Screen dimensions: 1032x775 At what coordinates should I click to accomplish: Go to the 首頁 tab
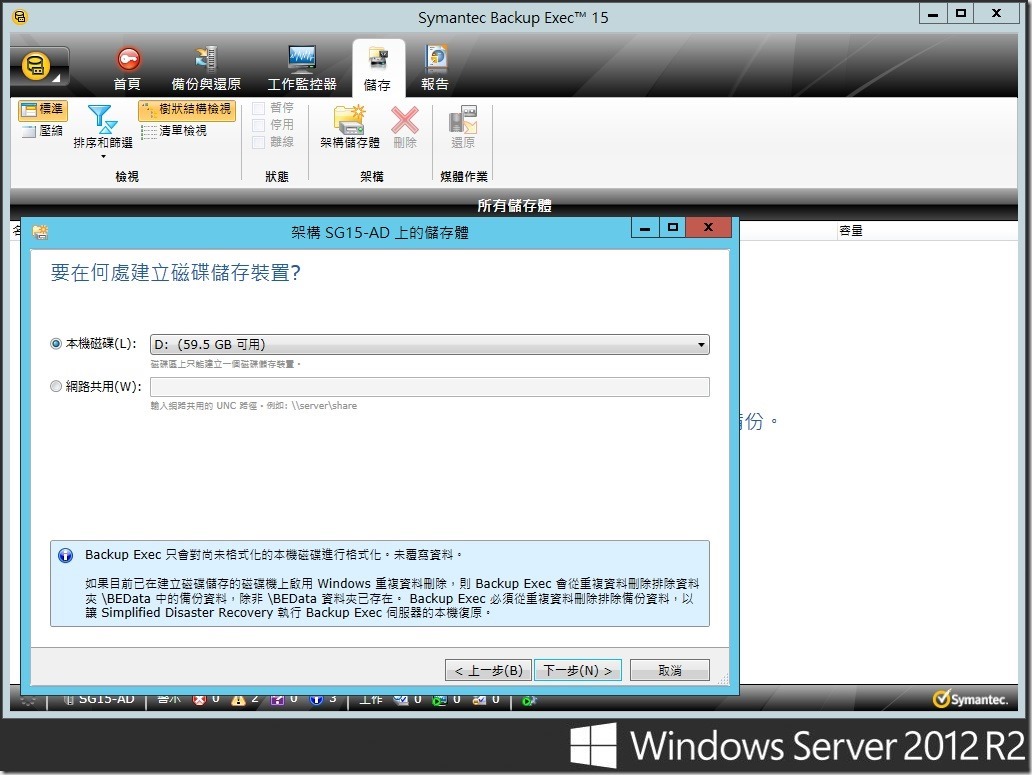point(127,69)
